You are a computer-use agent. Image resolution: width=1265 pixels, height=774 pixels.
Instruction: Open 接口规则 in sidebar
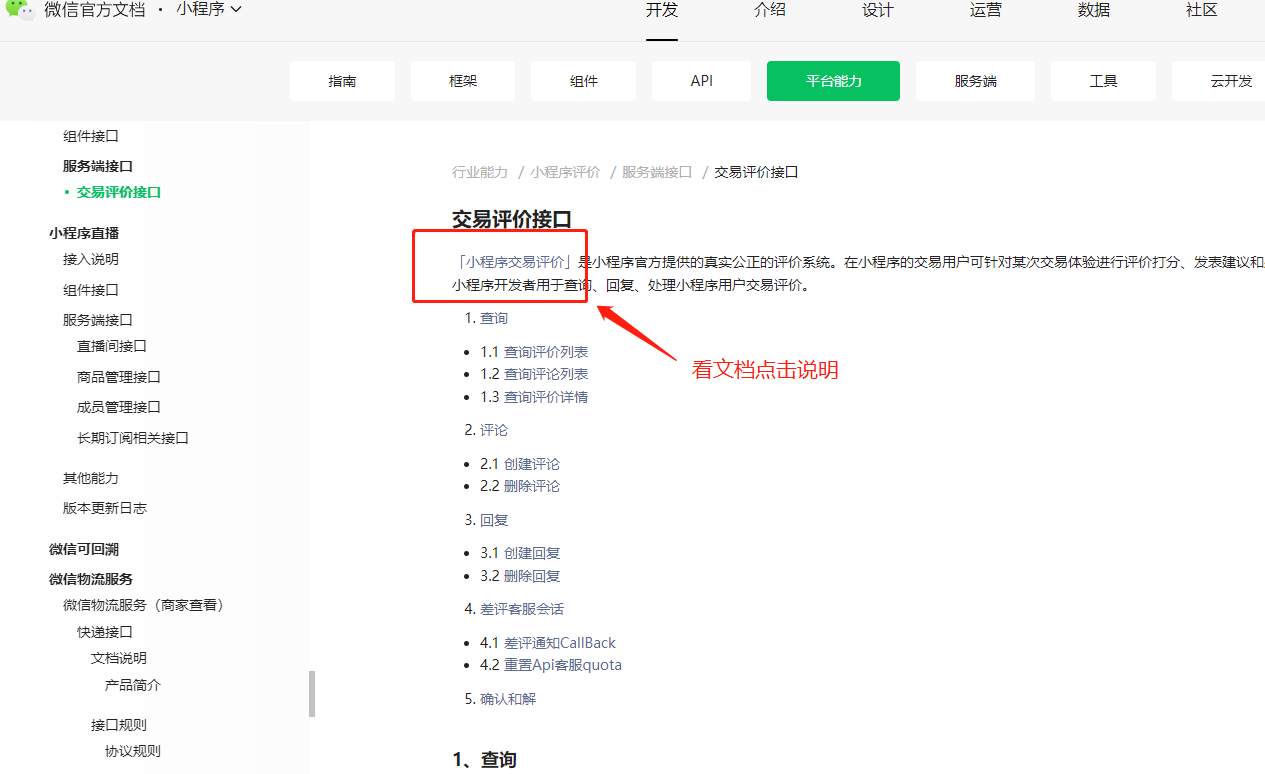[x=119, y=725]
